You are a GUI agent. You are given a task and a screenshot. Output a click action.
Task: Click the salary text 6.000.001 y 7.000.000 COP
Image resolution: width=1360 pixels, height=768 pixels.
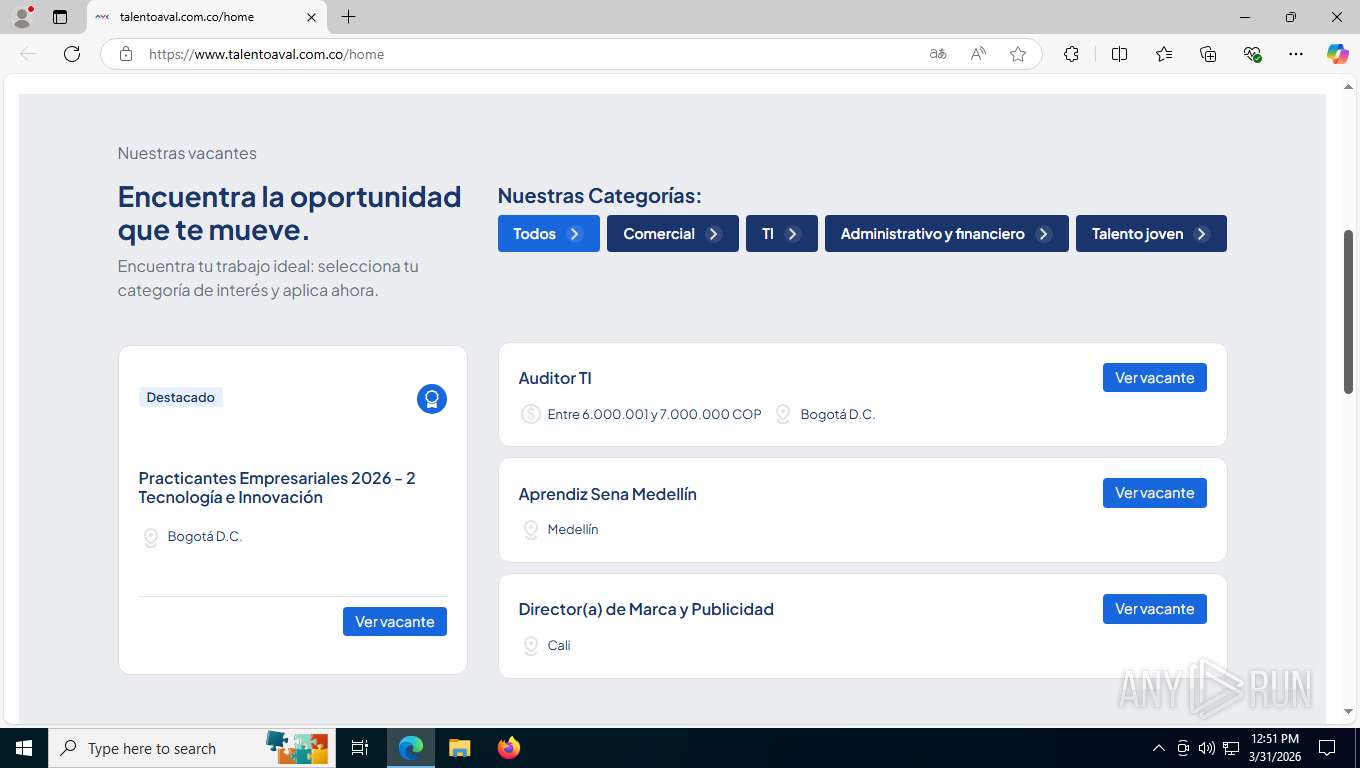(654, 414)
